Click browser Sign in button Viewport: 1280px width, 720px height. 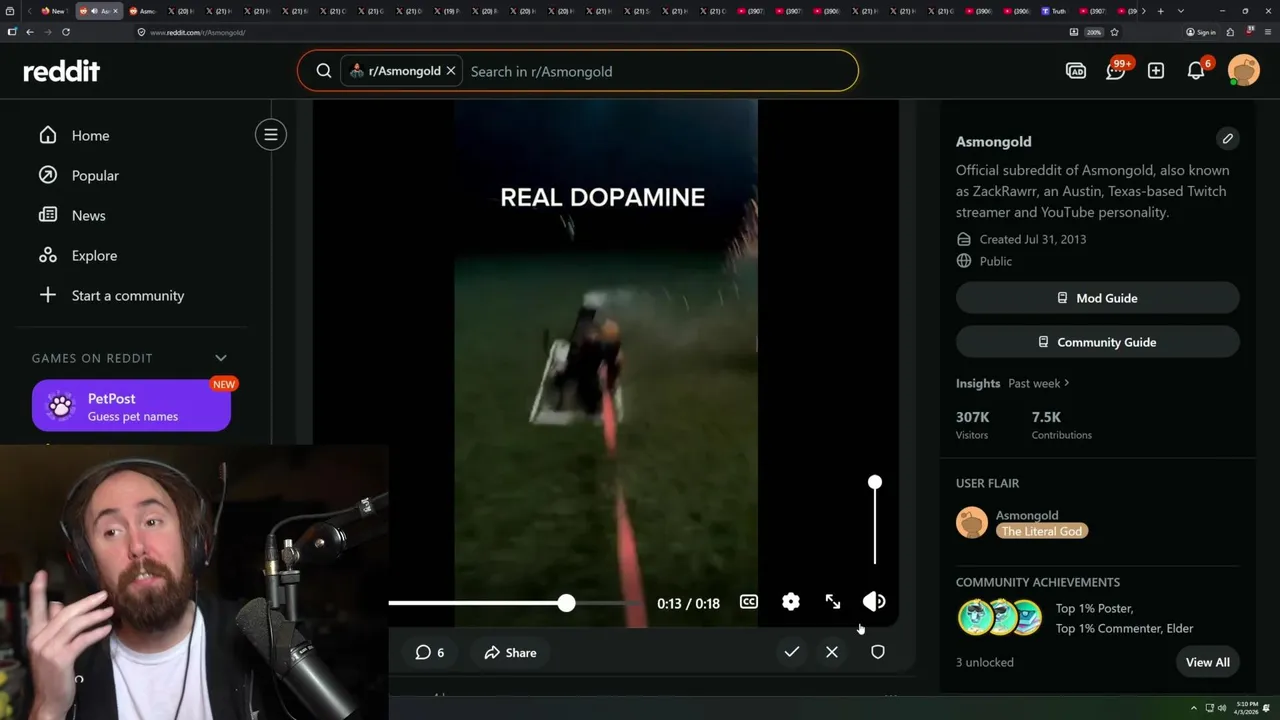click(x=1201, y=32)
